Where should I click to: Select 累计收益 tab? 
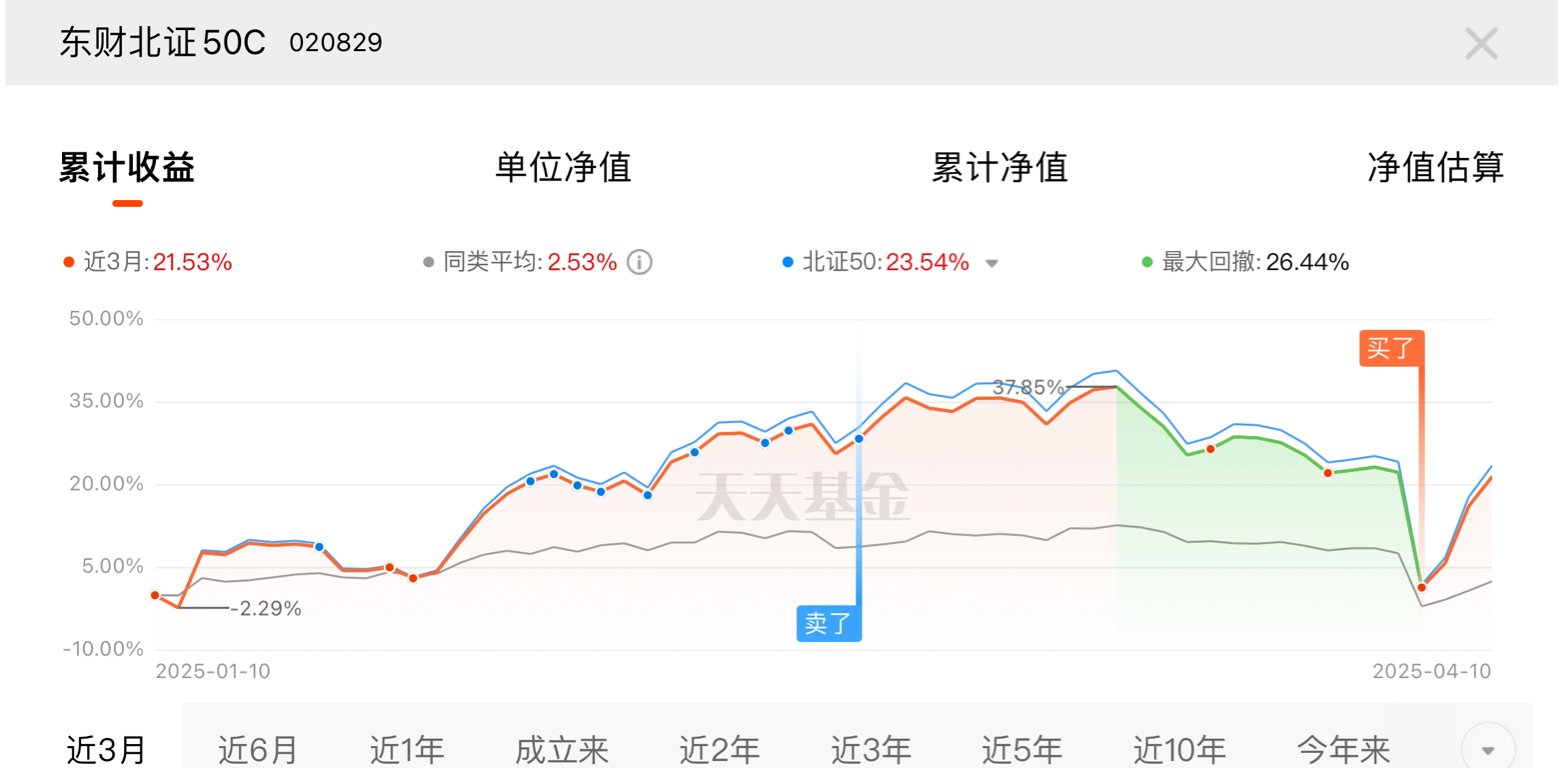(127, 167)
